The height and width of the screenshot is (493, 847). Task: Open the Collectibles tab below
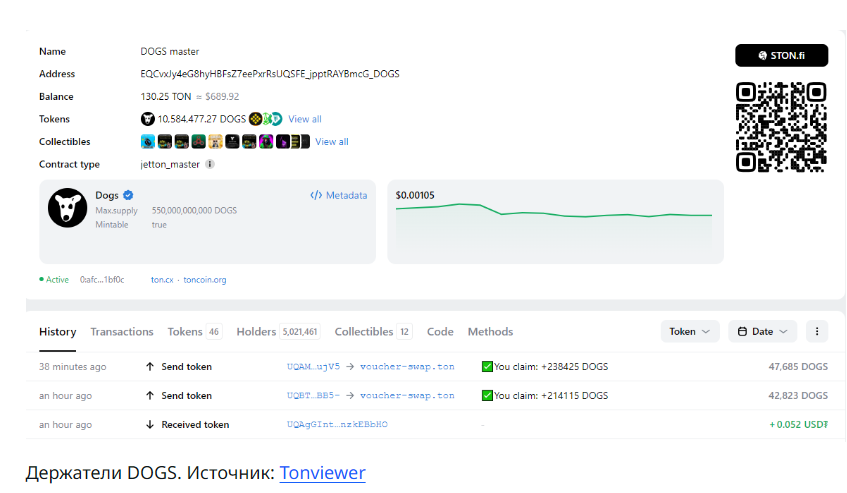tap(373, 332)
